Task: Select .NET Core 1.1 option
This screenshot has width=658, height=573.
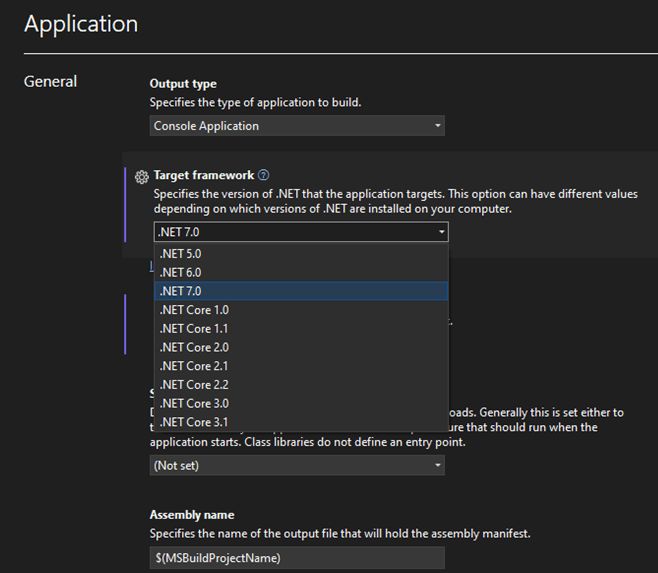Action: (x=301, y=329)
